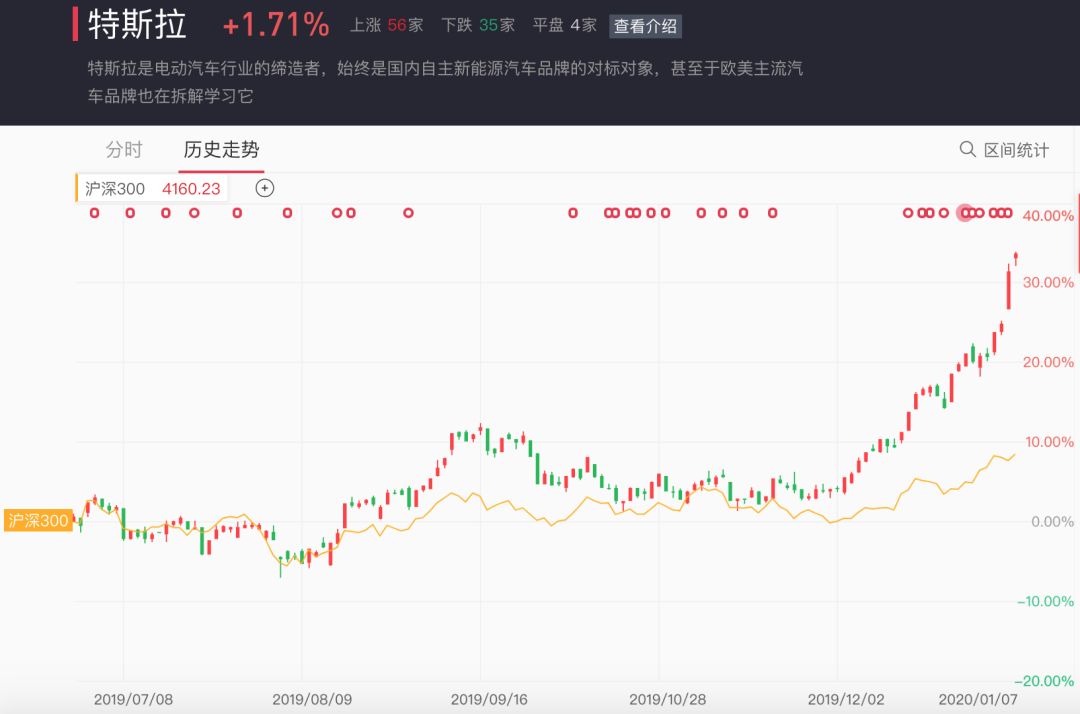Click the orange 沪深300 label on left axis

[x=38, y=520]
